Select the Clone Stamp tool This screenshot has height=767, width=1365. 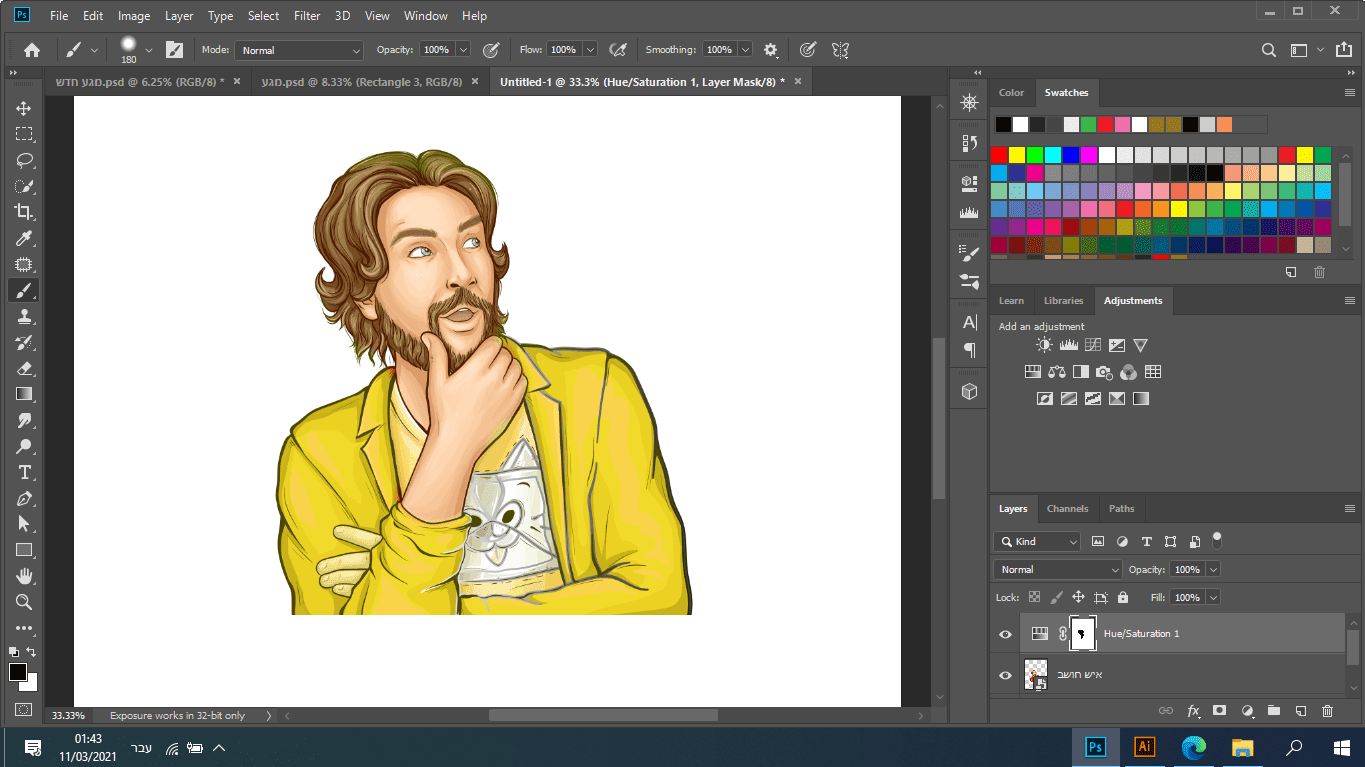pyautogui.click(x=24, y=316)
